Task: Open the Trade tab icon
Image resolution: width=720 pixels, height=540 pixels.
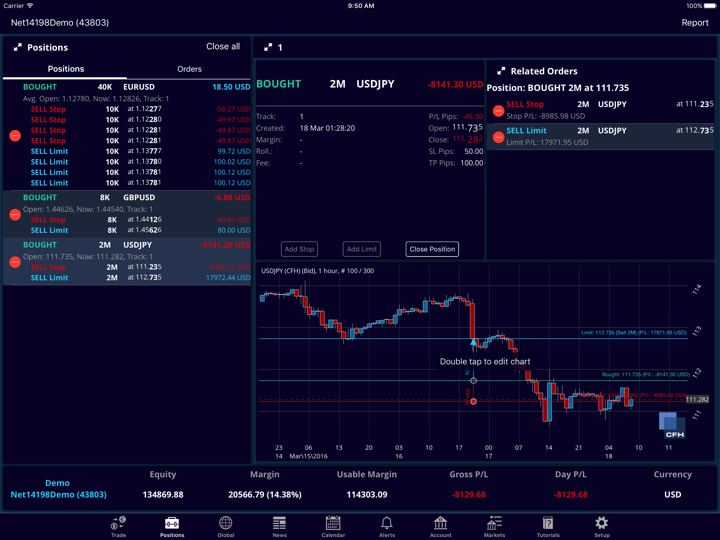Action: pyautogui.click(x=118, y=523)
